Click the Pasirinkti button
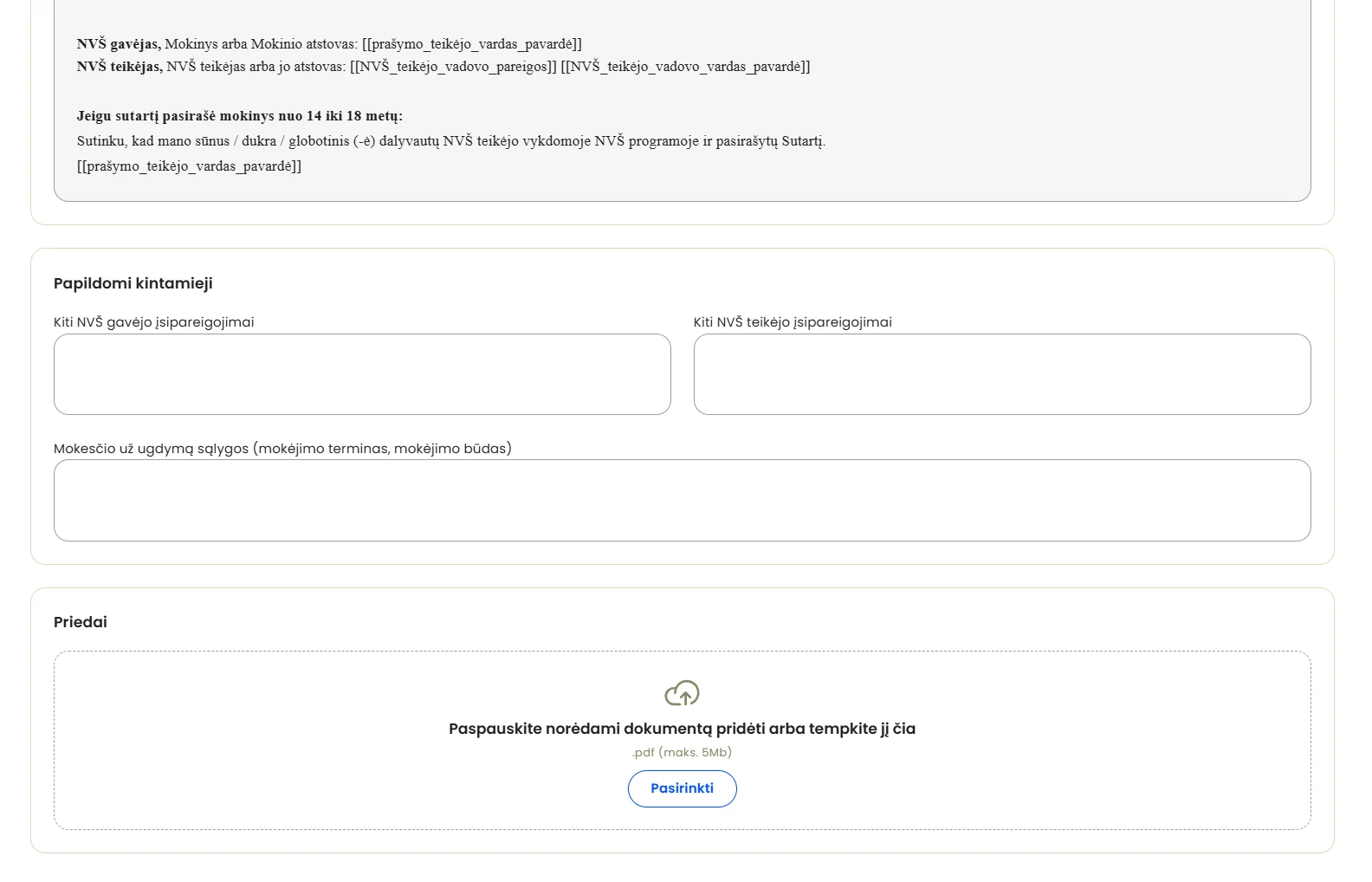Viewport: 1372px width, 882px height. coord(683,788)
